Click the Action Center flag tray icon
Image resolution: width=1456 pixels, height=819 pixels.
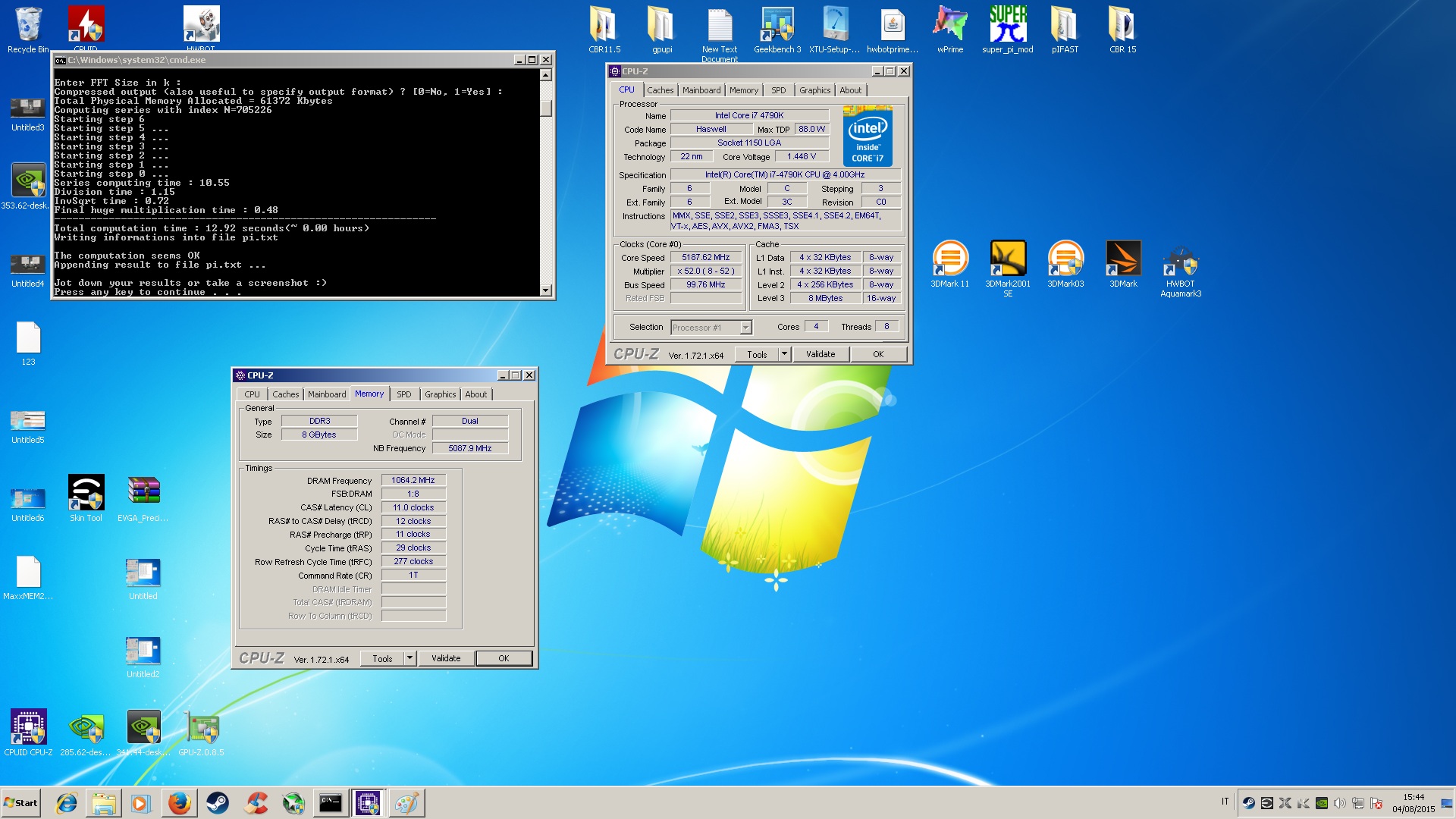pos(1376,803)
